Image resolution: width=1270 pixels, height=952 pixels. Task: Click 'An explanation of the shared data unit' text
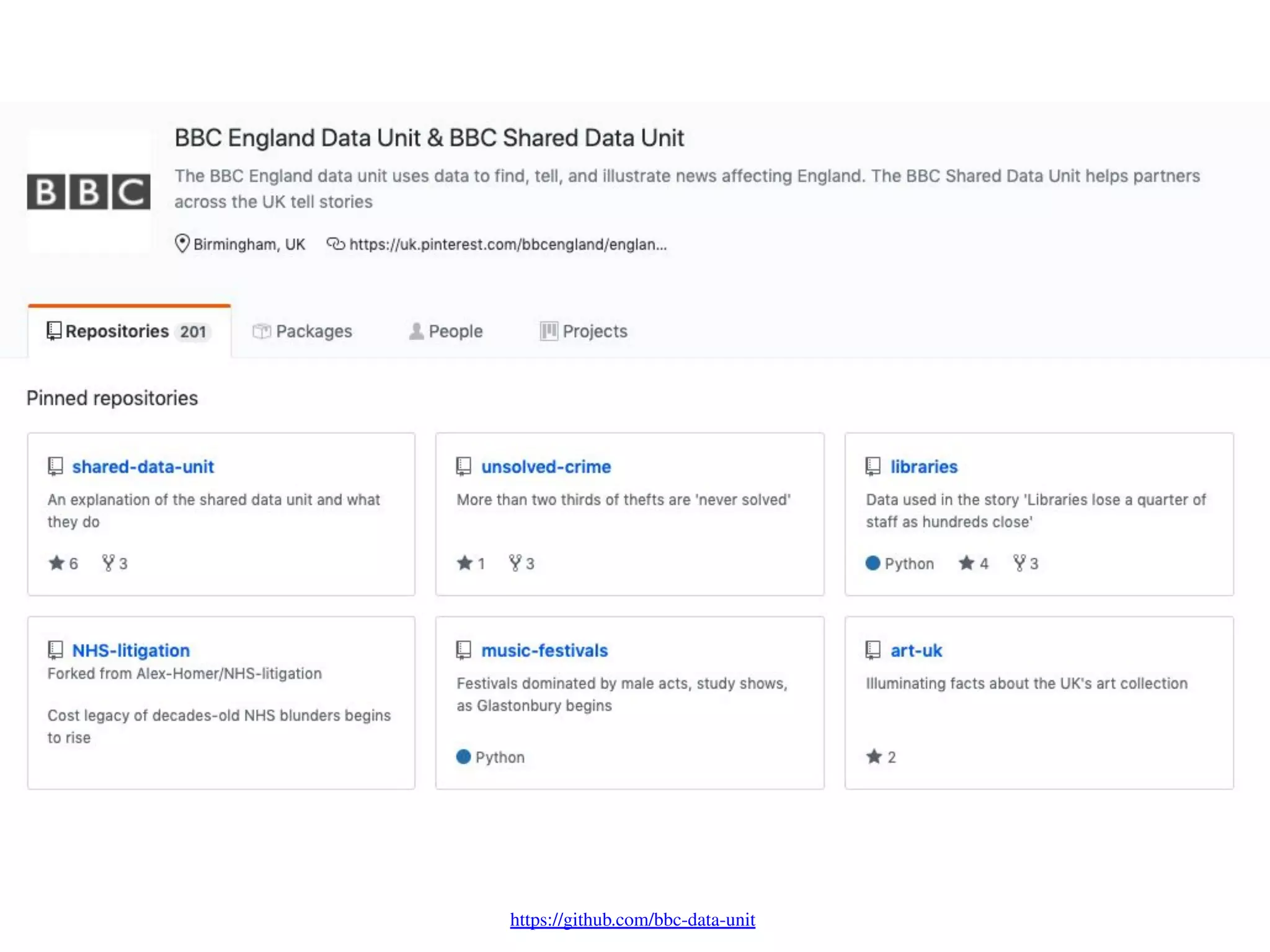[x=214, y=511]
